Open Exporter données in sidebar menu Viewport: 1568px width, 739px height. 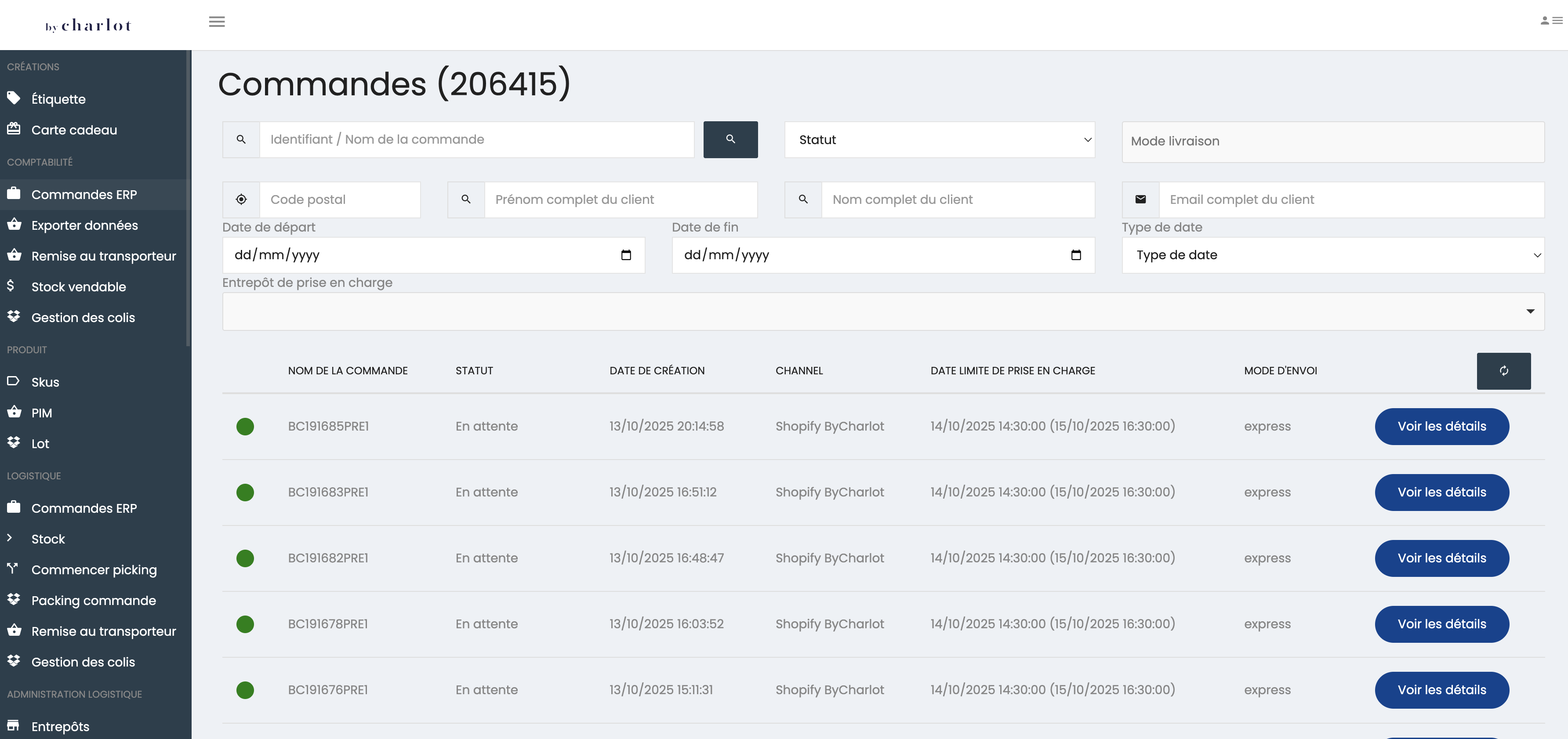click(85, 225)
